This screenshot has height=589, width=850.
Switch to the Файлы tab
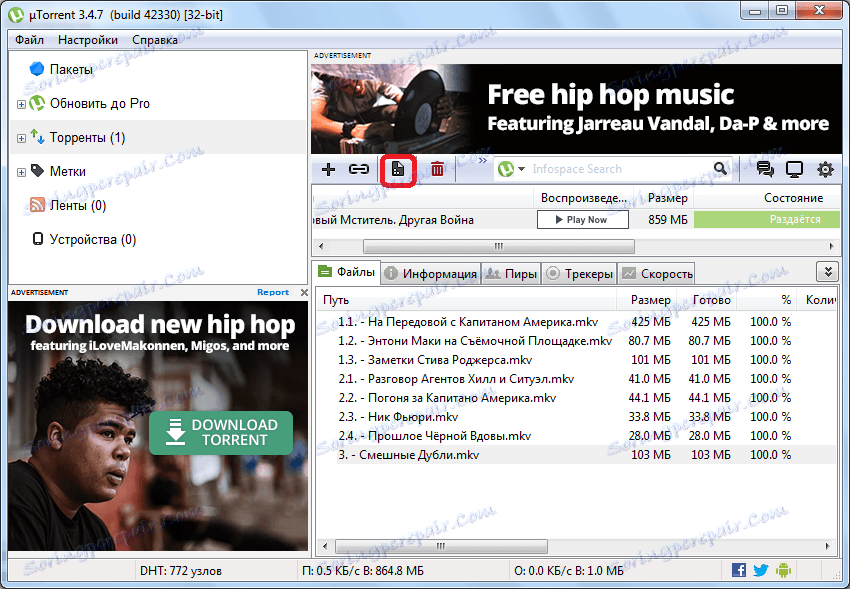click(x=347, y=272)
